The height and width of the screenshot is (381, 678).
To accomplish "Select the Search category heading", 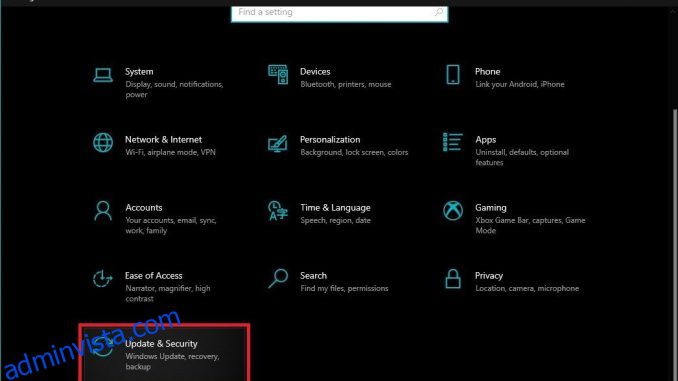I will click(313, 275).
